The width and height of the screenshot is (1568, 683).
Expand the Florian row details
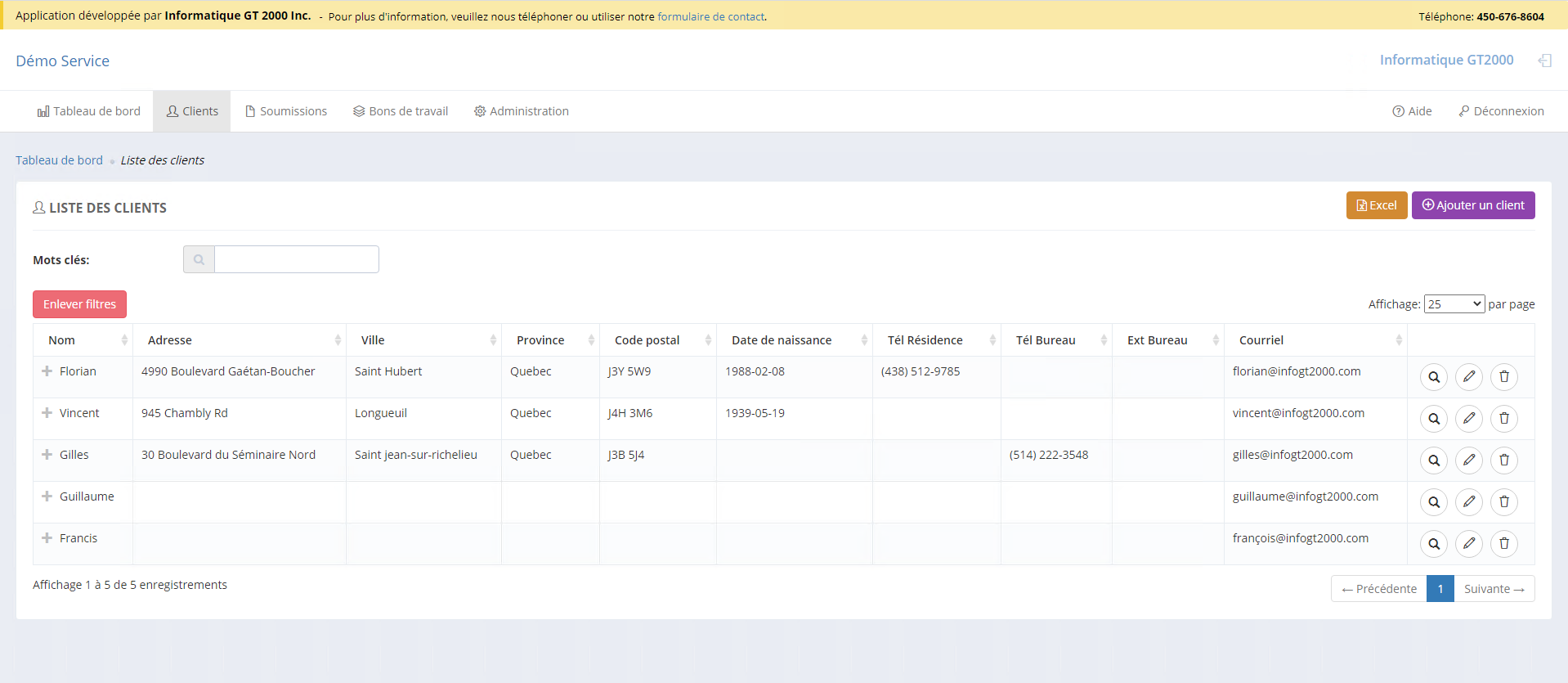point(47,371)
